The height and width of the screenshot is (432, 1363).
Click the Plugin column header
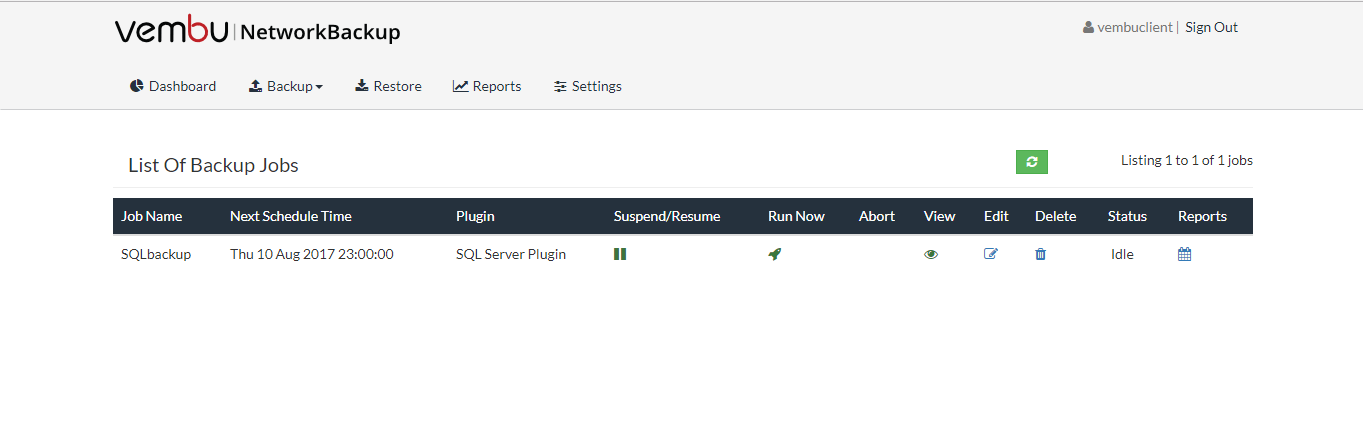pyautogui.click(x=475, y=216)
